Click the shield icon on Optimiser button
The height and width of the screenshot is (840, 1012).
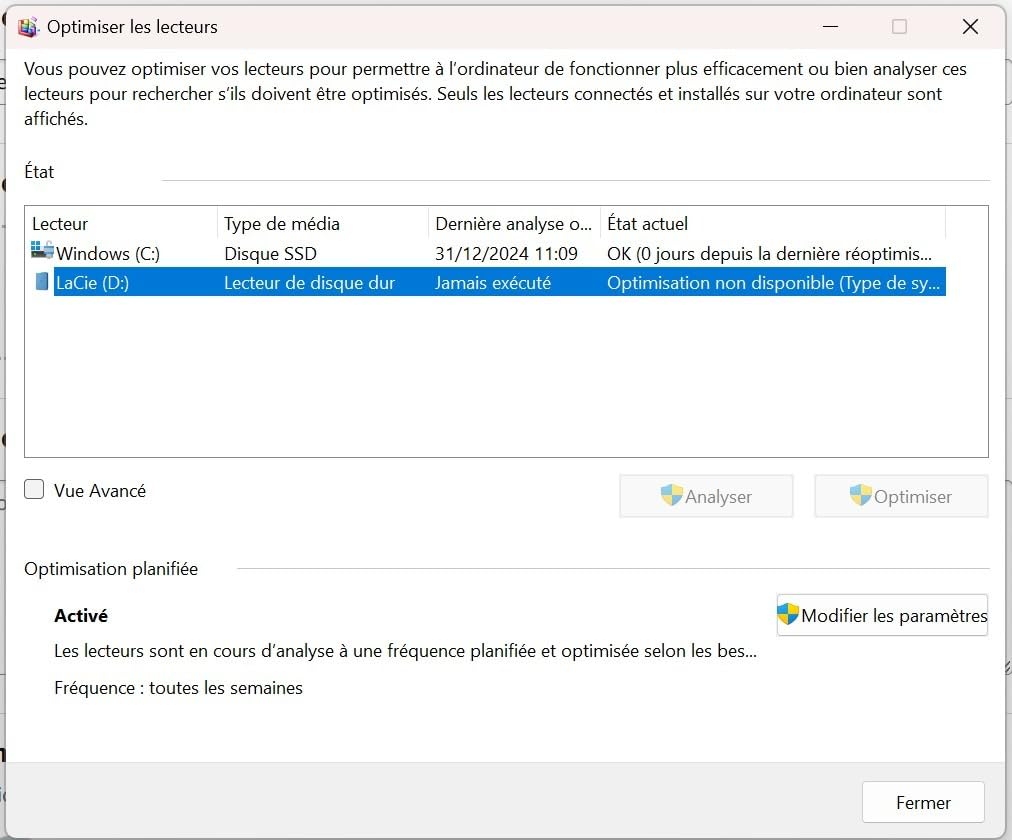tap(860, 495)
